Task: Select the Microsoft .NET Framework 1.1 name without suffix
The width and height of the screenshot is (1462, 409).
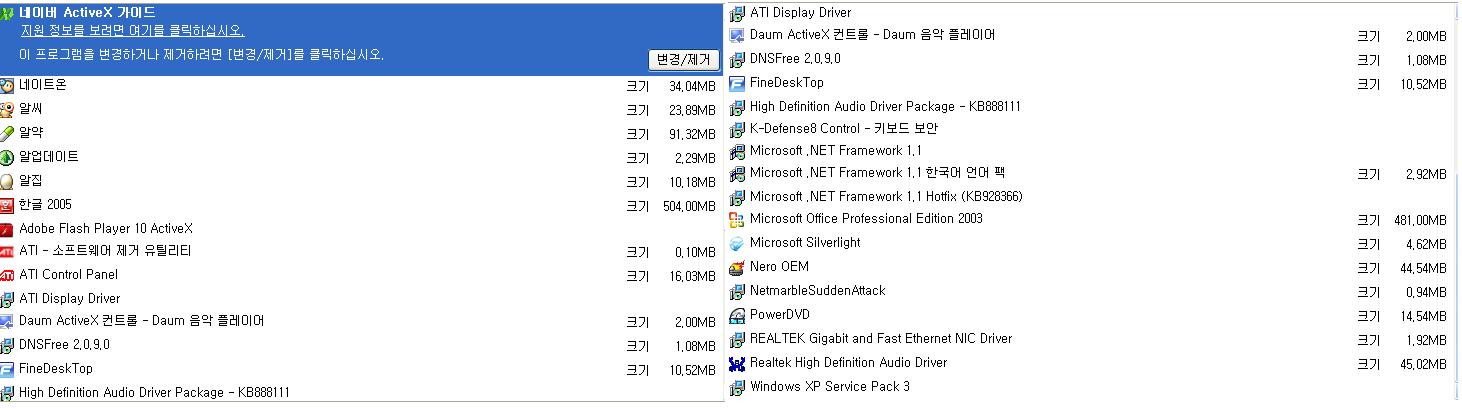Action: [x=835, y=151]
